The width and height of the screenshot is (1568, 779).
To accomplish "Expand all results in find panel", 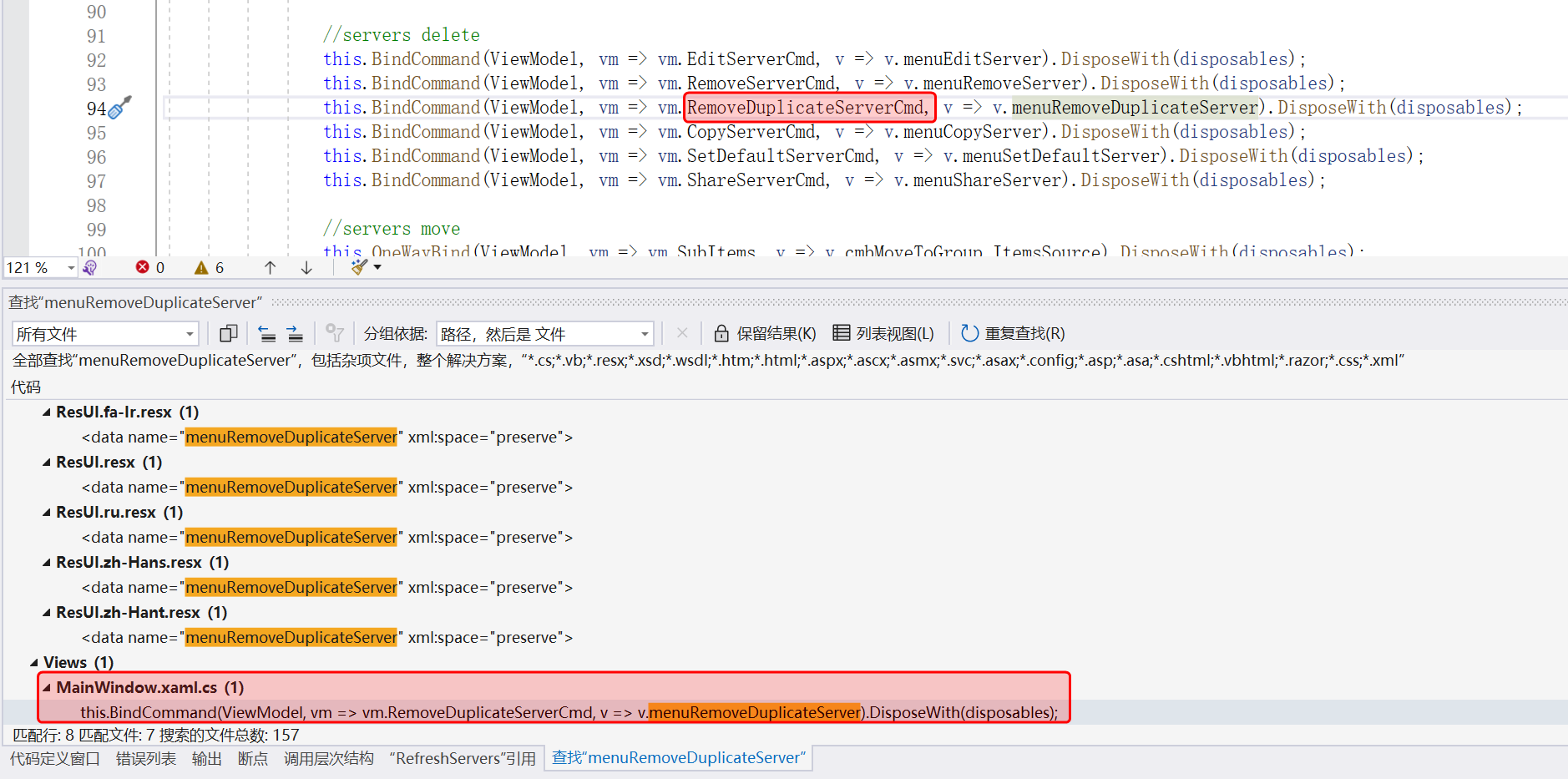I will pos(295,334).
